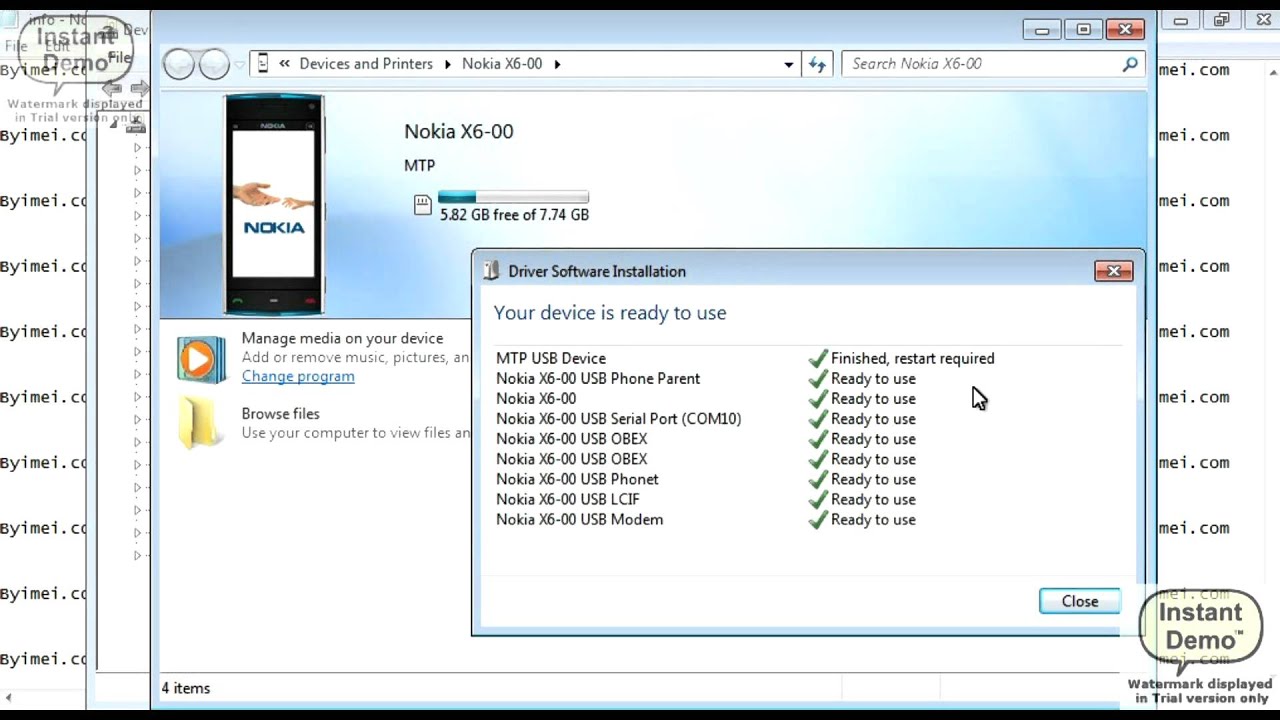Select Nokia X6-00 breadcrumb

[x=502, y=64]
